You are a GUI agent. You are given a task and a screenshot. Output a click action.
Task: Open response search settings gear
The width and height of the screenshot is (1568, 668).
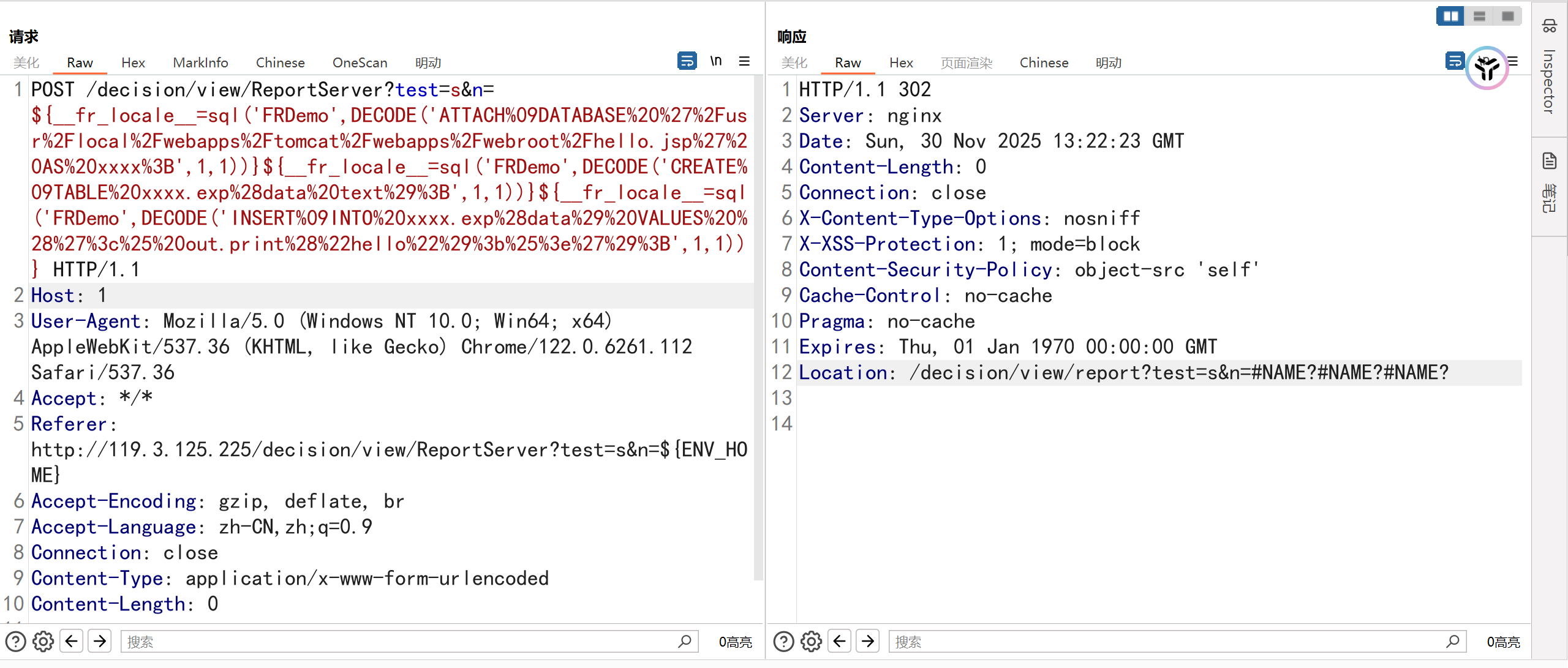point(811,641)
